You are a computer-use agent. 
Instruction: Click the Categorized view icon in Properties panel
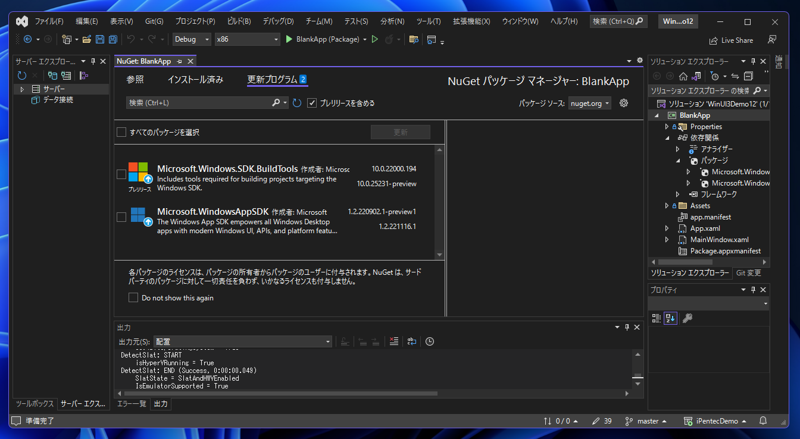coord(657,319)
